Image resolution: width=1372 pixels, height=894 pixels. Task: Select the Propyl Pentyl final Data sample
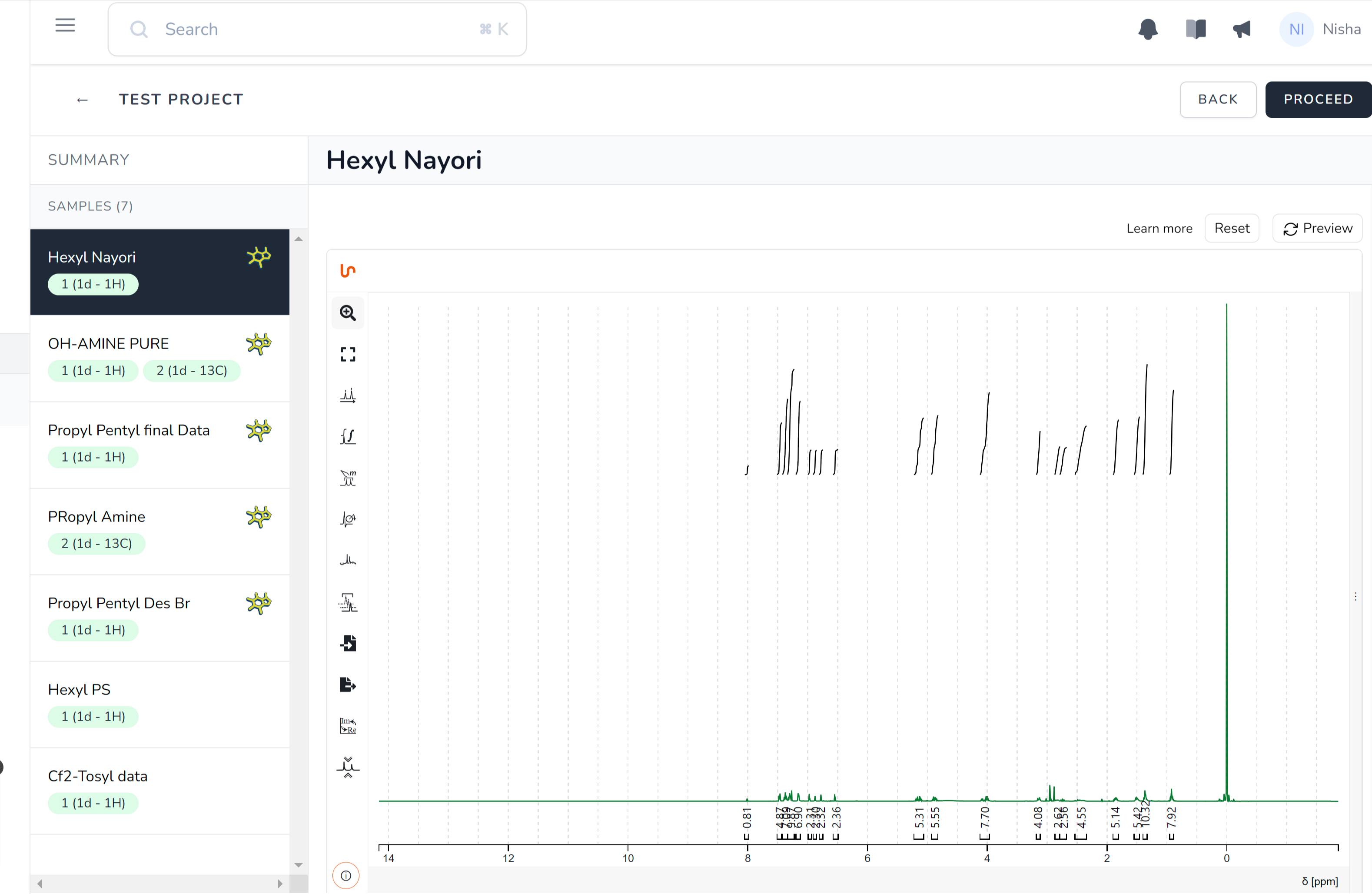[x=159, y=445]
